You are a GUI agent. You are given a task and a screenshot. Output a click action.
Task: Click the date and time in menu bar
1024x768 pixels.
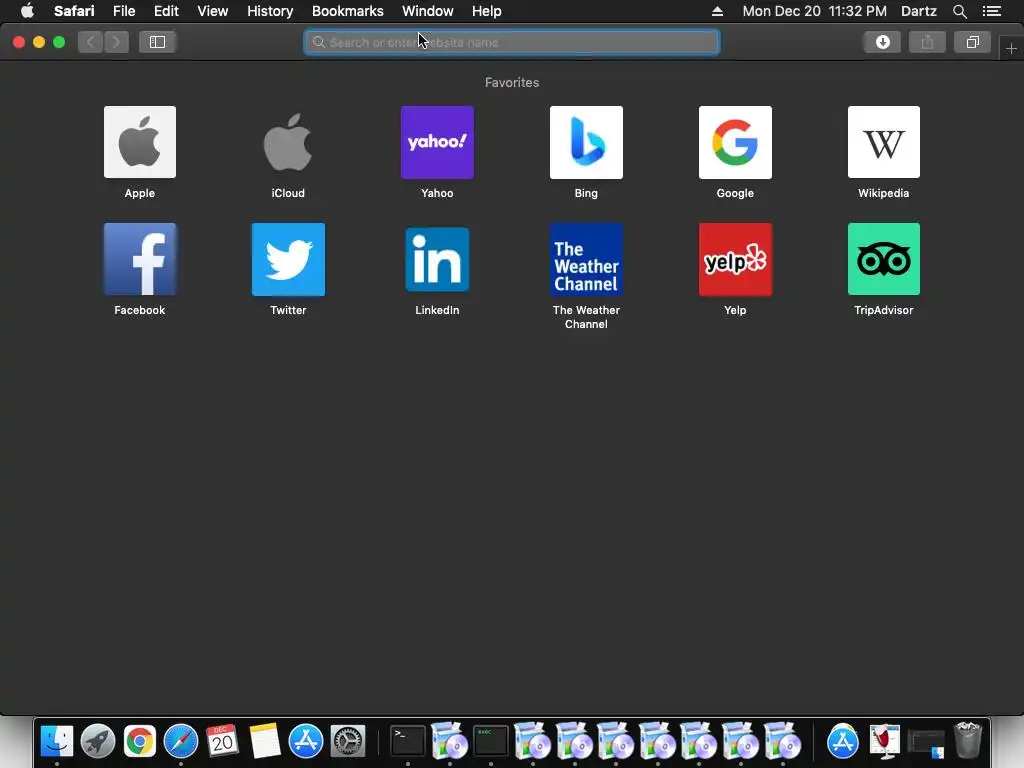click(814, 11)
